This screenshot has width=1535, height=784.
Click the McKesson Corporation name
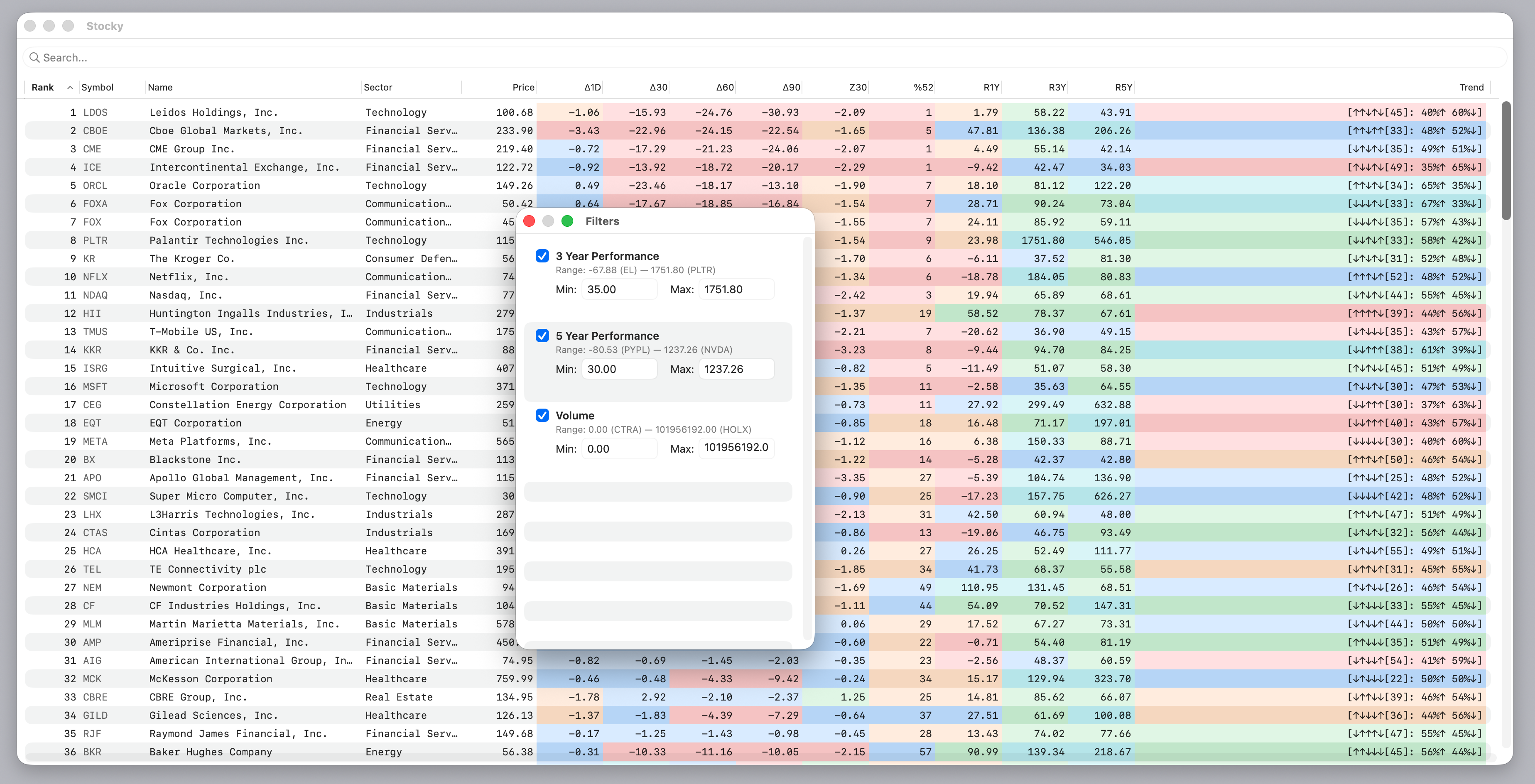click(211, 679)
